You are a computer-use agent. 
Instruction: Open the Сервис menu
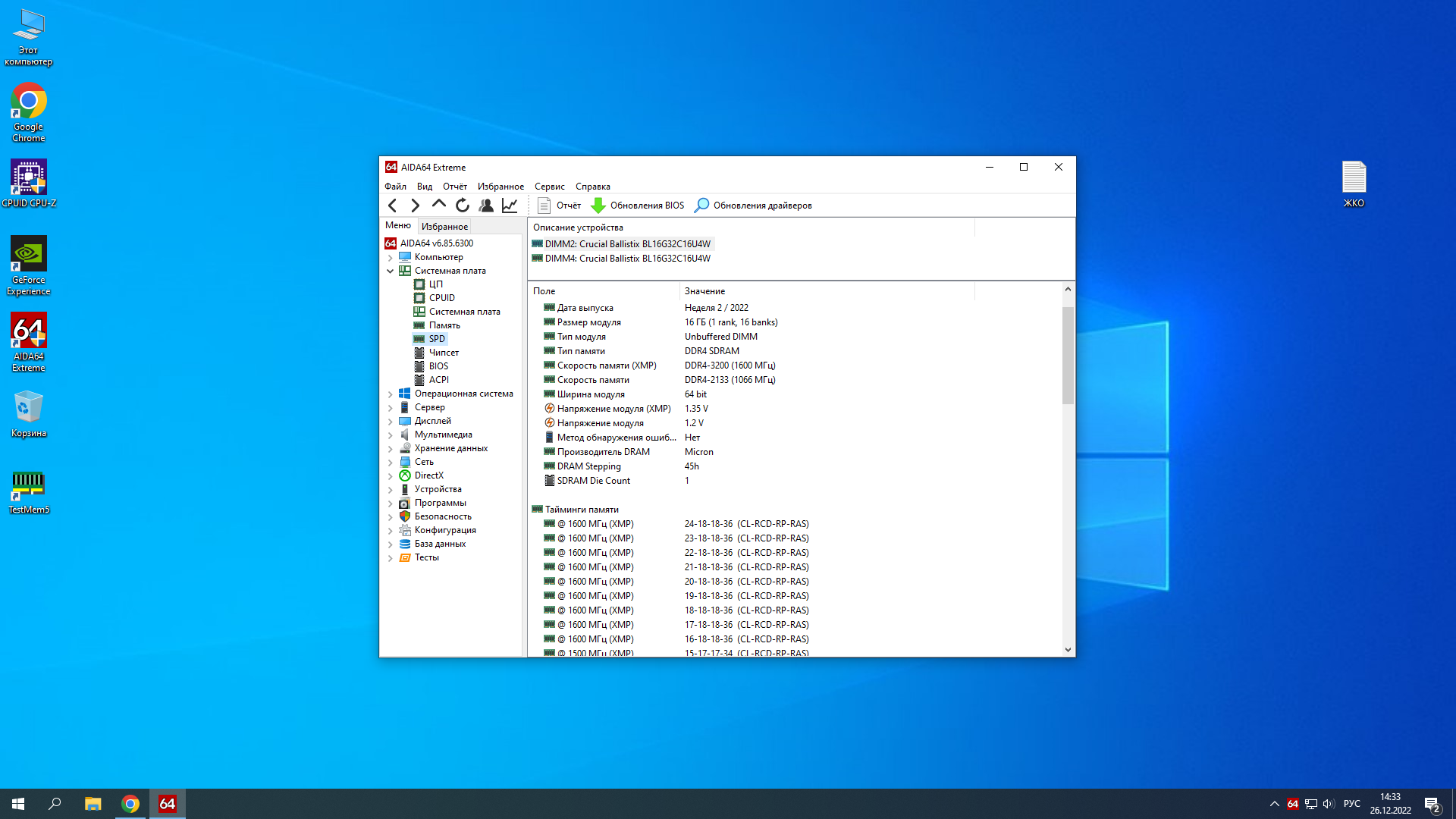pos(549,187)
